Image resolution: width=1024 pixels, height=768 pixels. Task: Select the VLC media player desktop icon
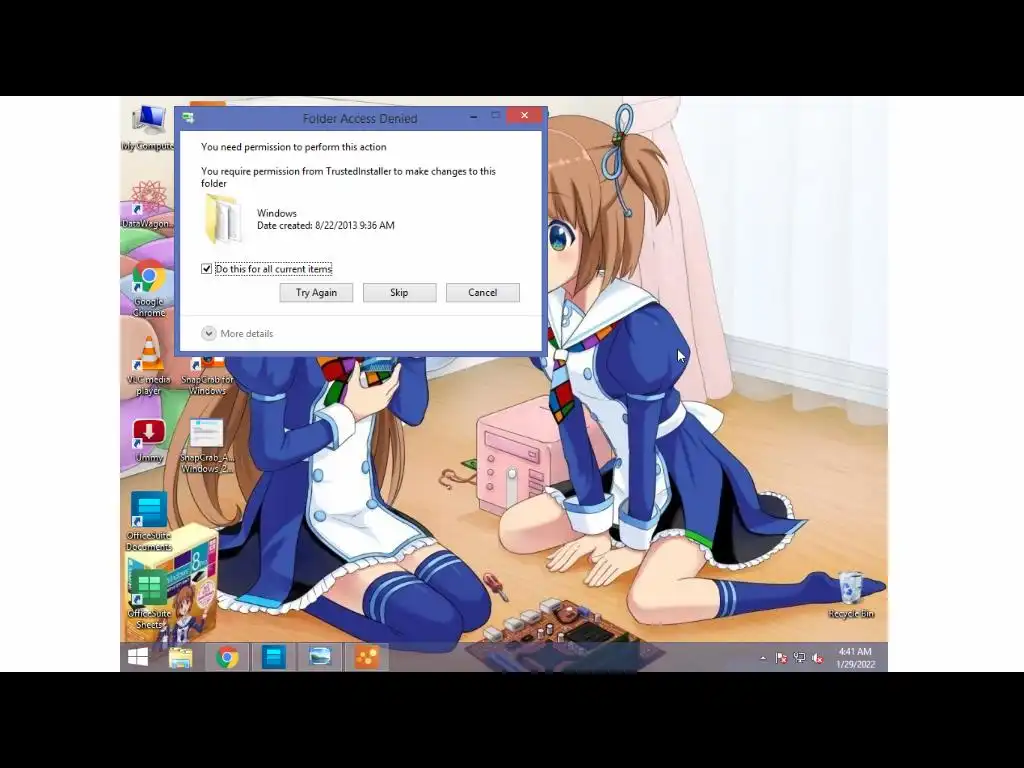pyautogui.click(x=149, y=366)
